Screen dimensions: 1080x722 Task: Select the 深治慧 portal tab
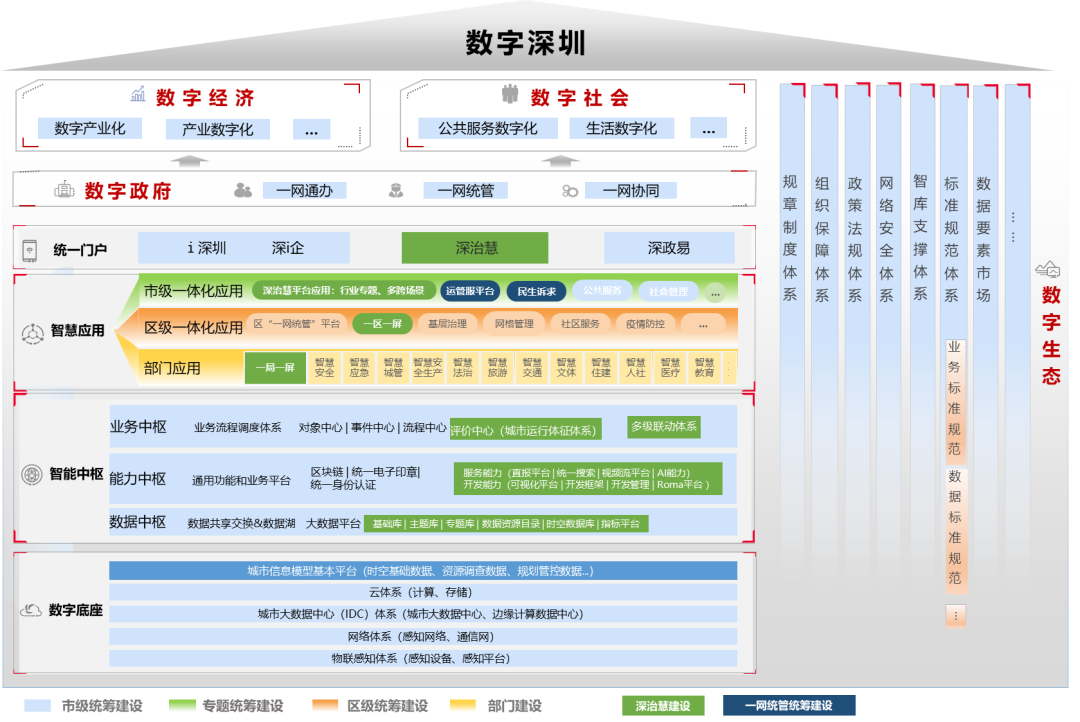tap(475, 248)
